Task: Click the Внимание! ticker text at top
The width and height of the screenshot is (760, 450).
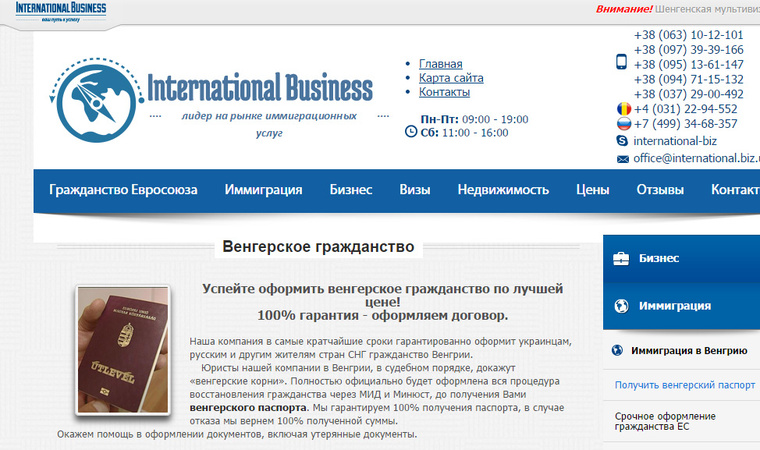Action: pos(624,9)
